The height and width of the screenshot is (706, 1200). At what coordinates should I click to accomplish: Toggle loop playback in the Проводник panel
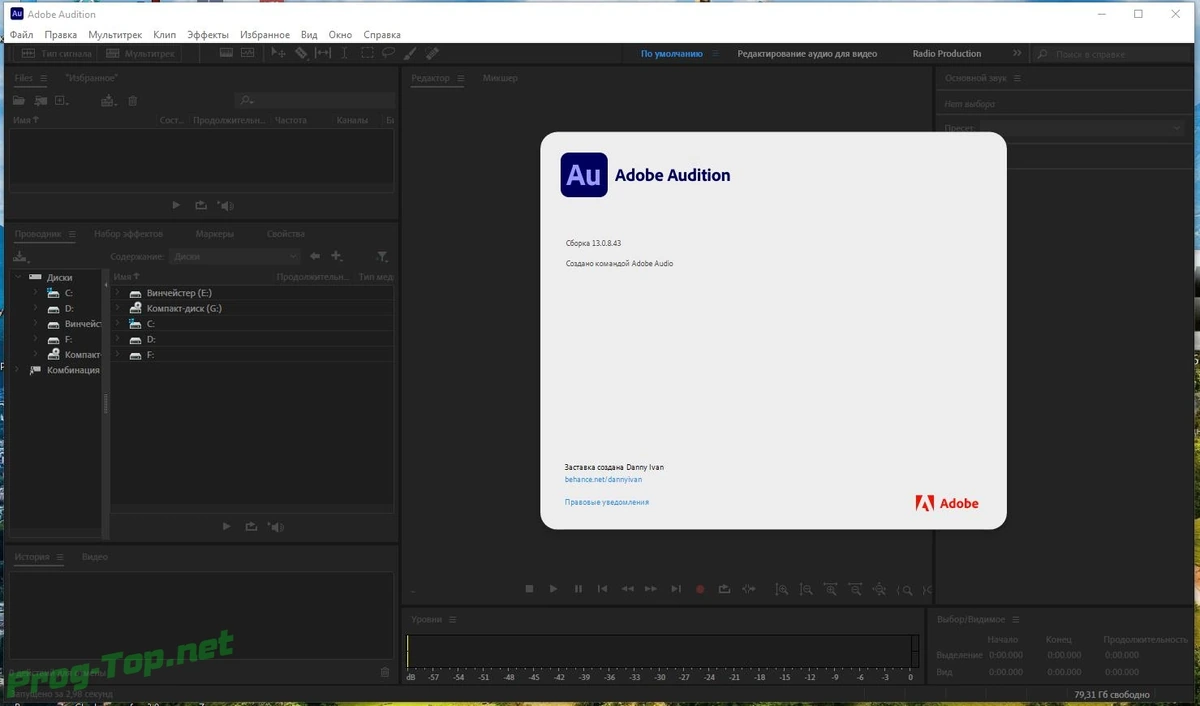click(x=251, y=527)
